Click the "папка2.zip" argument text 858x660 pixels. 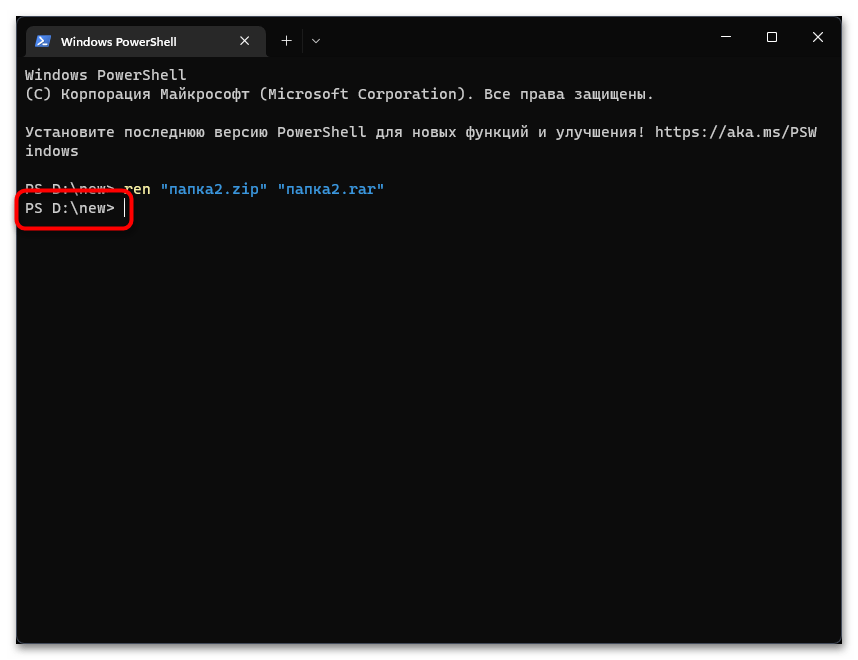[214, 189]
